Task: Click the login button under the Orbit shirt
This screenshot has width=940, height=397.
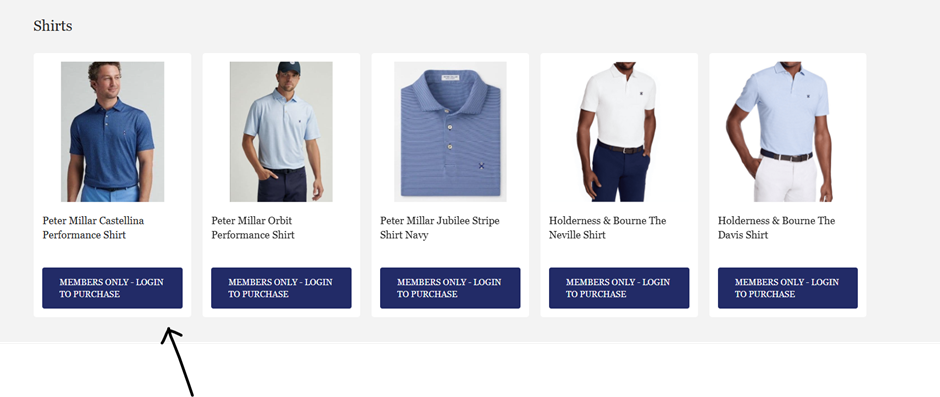Action: 281,288
